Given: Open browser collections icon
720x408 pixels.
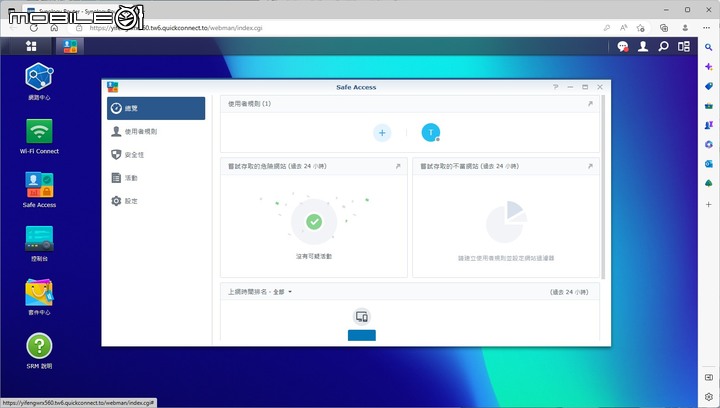Looking at the screenshot, I should 664,28.
